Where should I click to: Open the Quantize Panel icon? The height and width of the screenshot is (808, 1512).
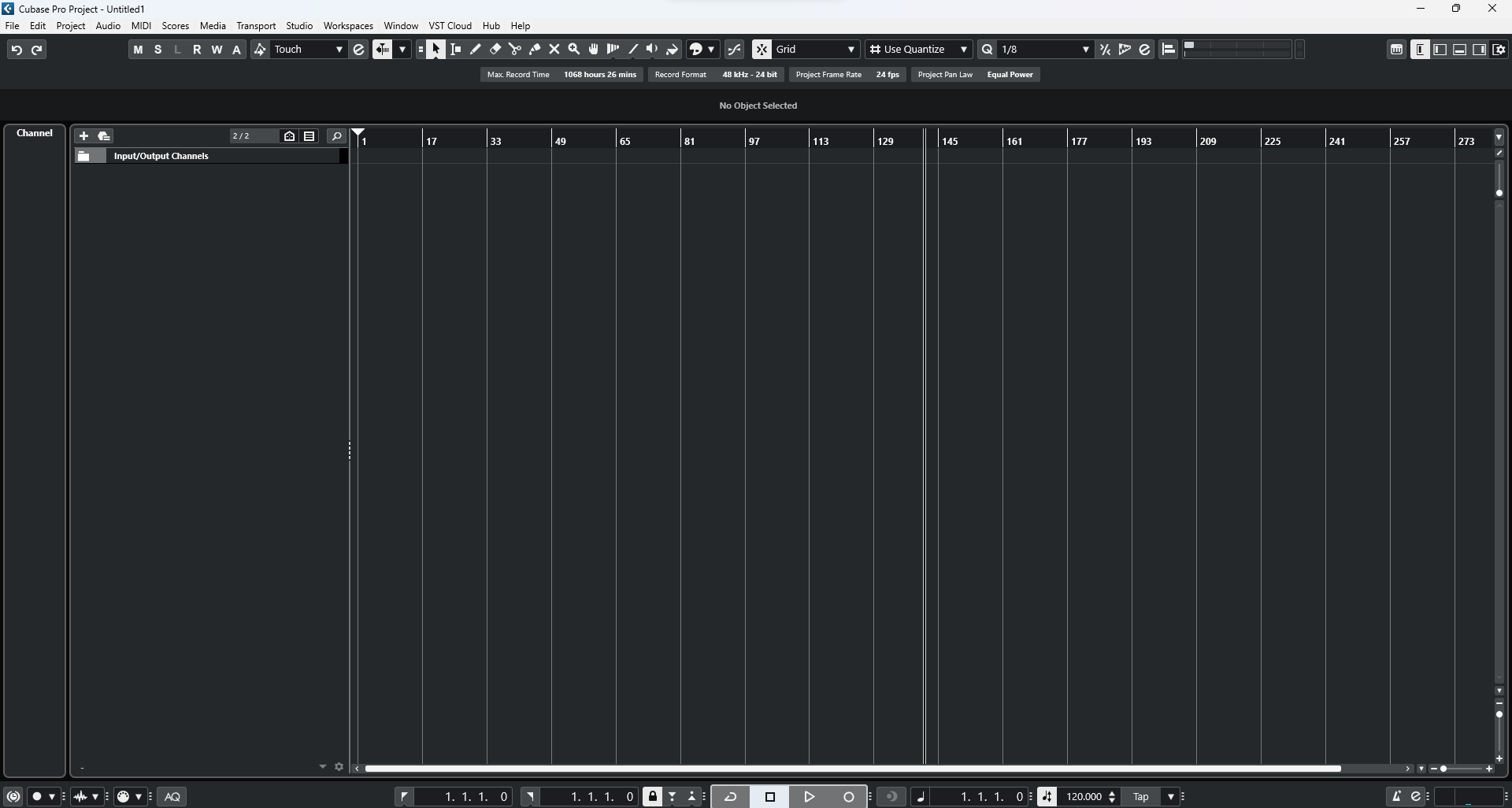pos(1145,50)
